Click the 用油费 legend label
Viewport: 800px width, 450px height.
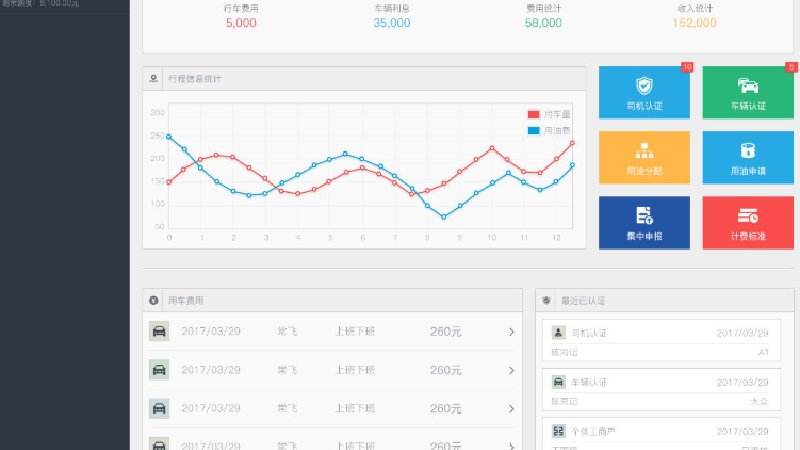pos(557,131)
